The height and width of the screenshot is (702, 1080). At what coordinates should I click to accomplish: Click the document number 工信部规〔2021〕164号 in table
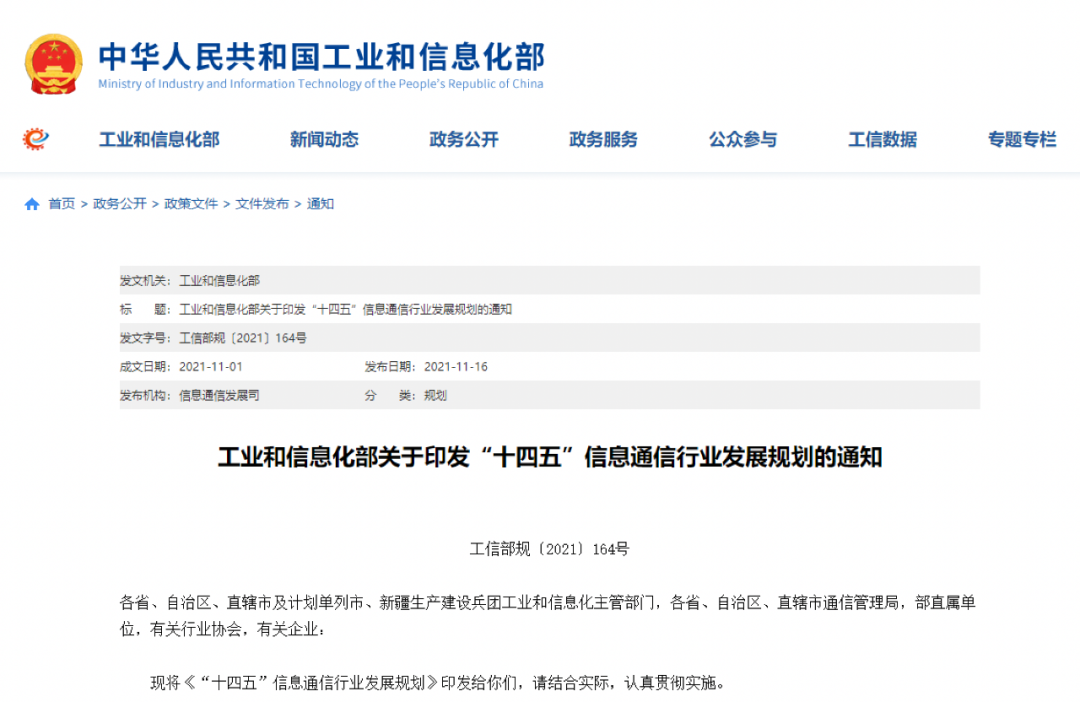[242, 338]
